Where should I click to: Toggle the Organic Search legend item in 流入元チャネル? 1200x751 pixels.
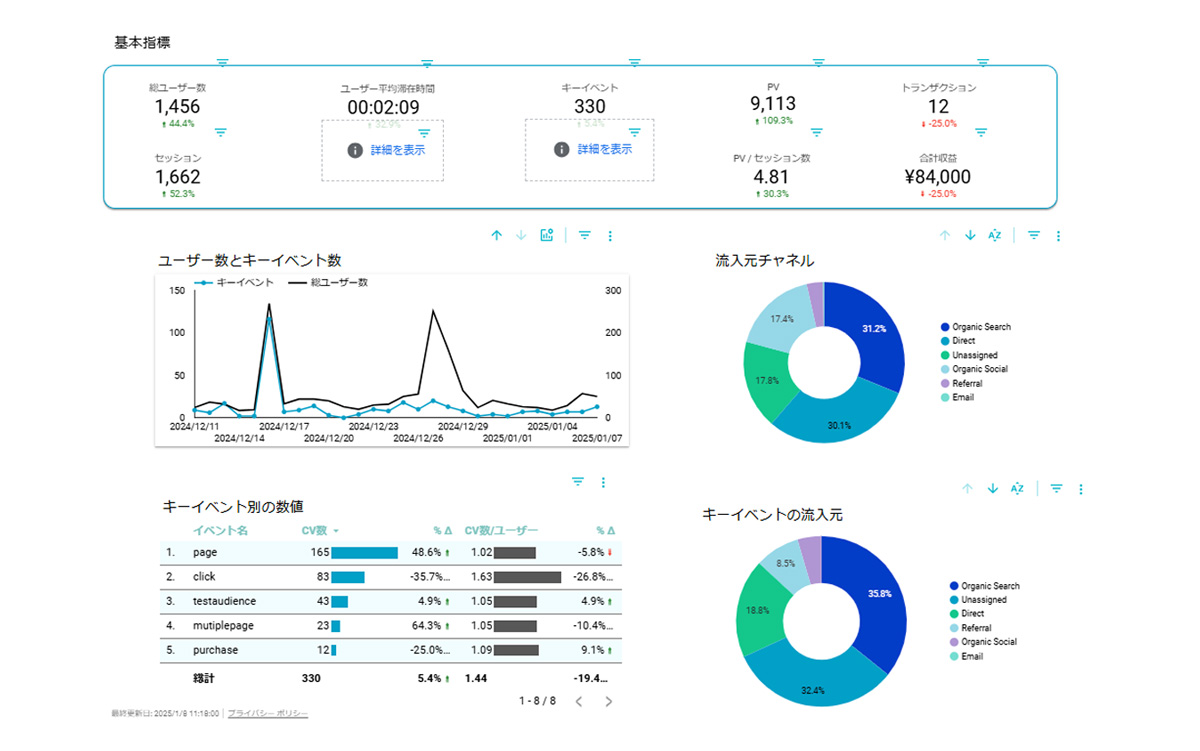(975, 327)
